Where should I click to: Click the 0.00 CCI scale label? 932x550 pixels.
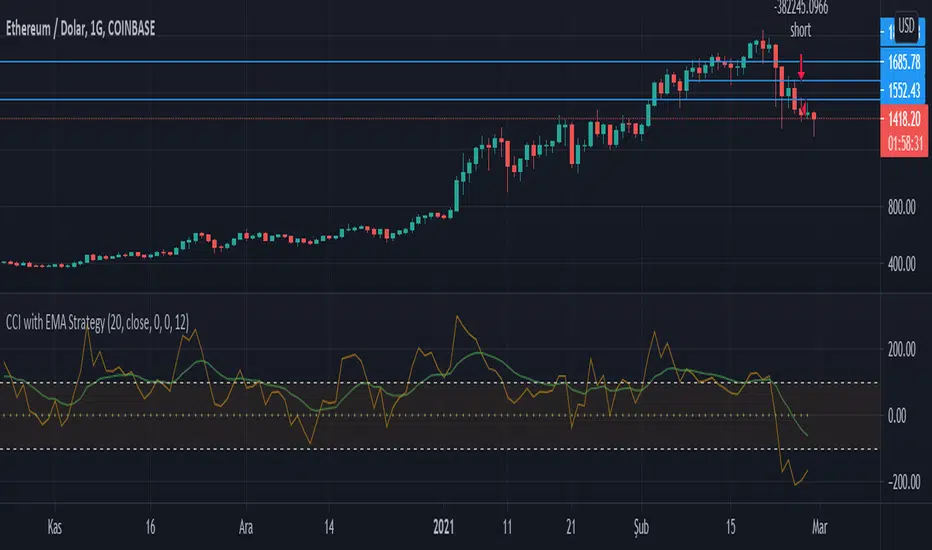pyautogui.click(x=897, y=416)
